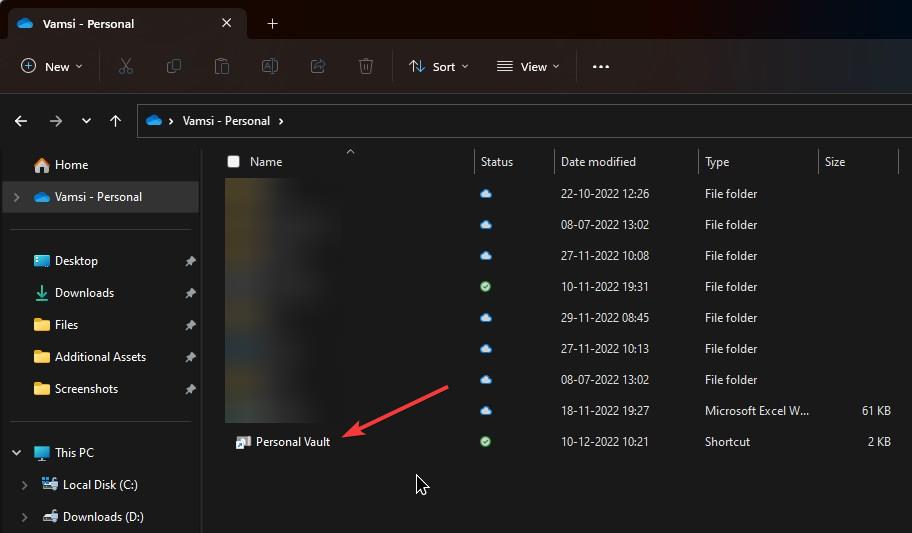Close the Vamsi - Personal tab
912x533 pixels.
227,23
